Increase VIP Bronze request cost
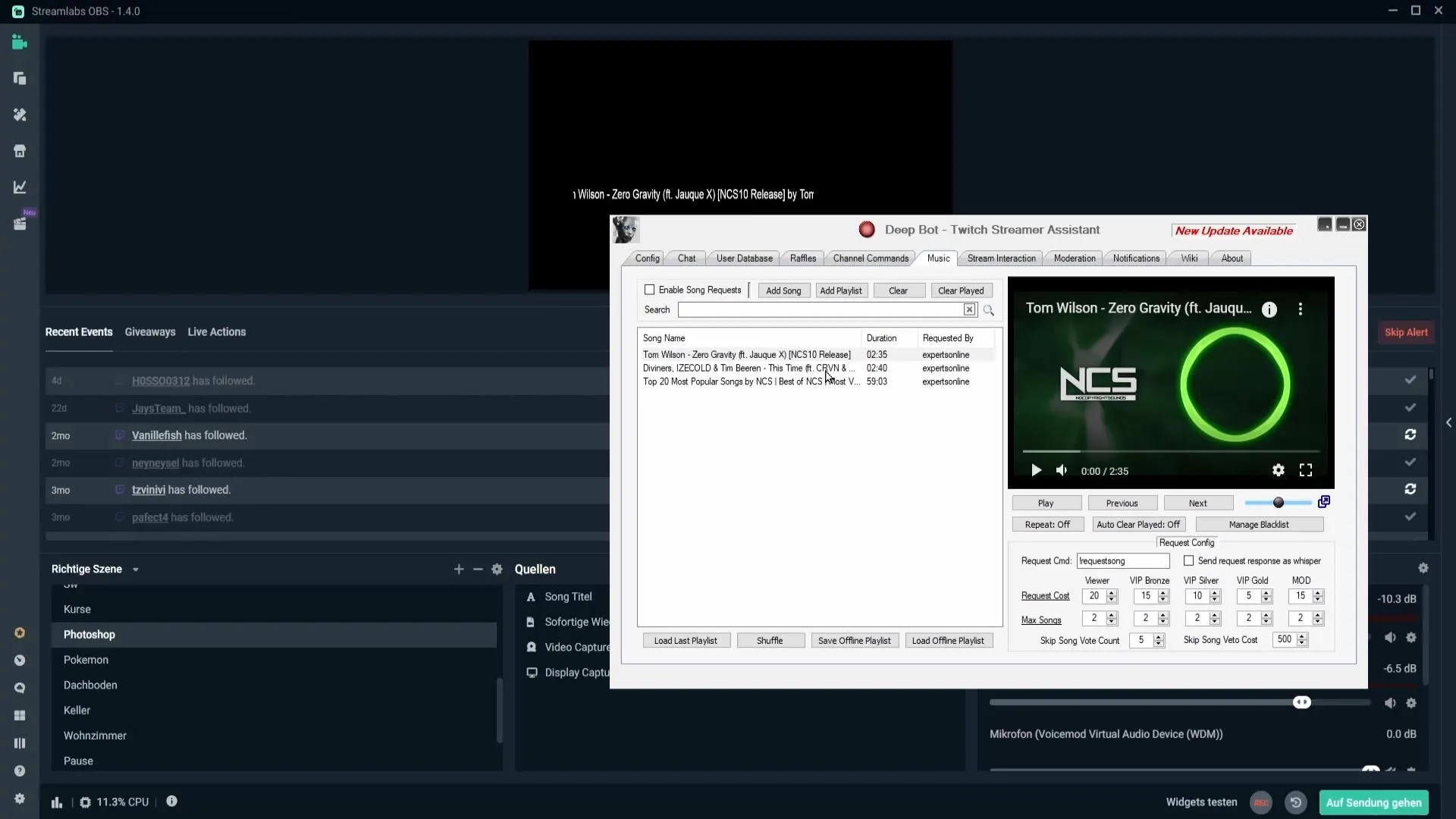Screen dimensions: 1456x819 [x=1163, y=593]
